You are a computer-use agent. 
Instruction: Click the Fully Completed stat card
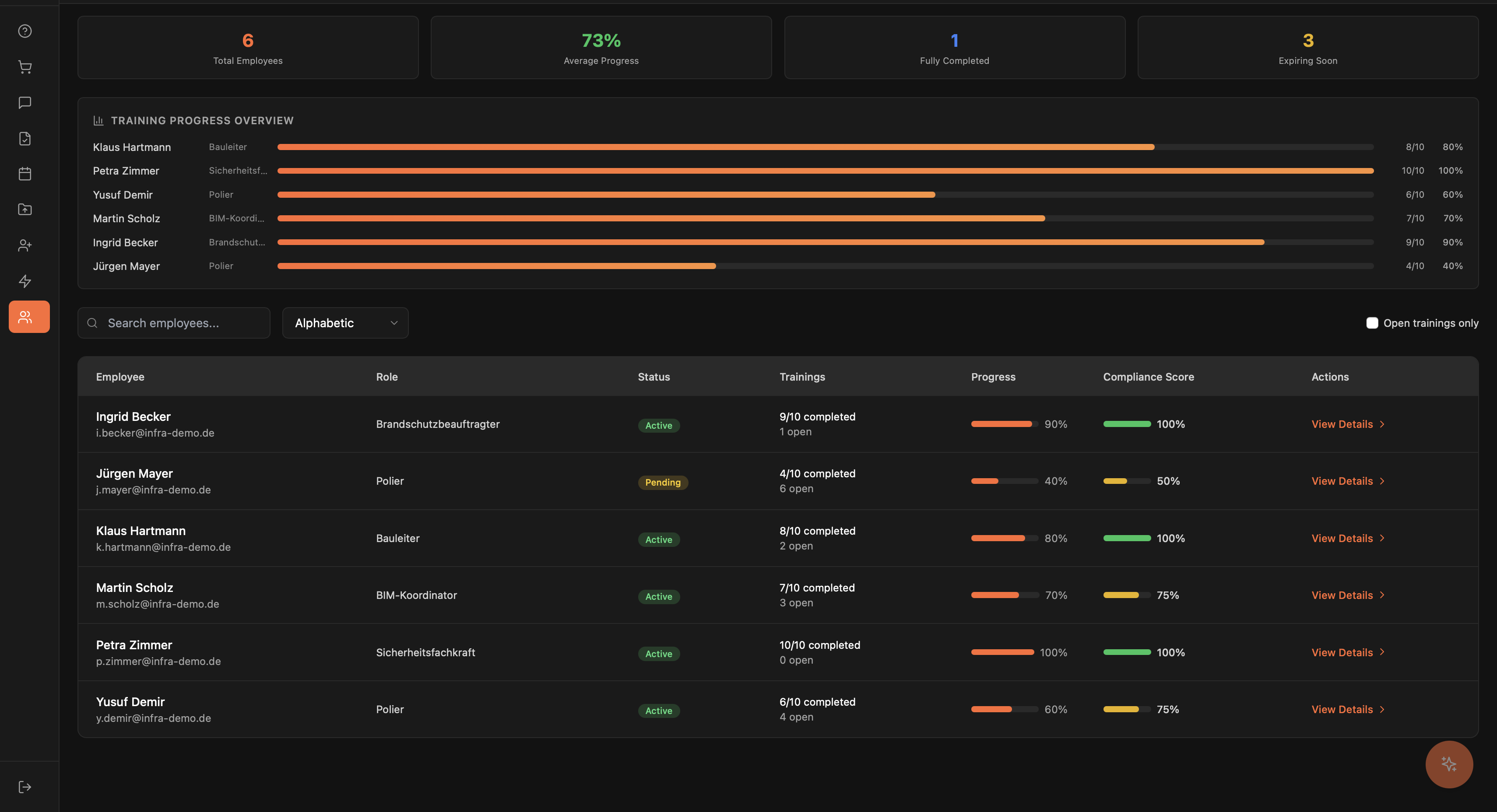tap(955, 48)
